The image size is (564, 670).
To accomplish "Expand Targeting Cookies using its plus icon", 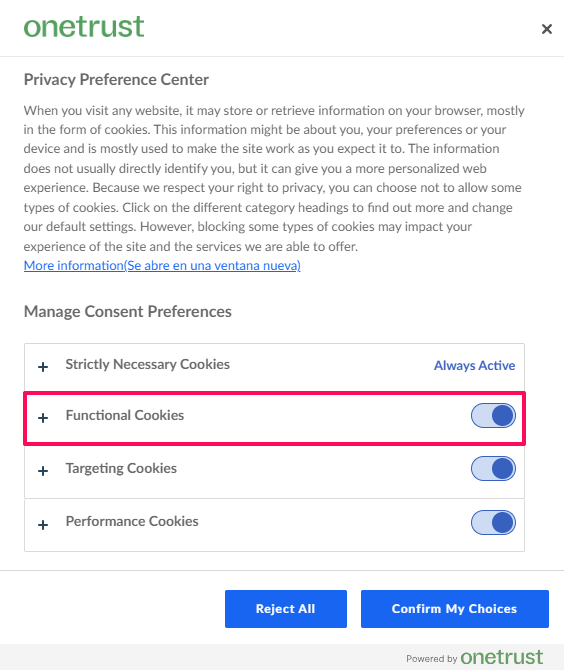I will pos(43,470).
